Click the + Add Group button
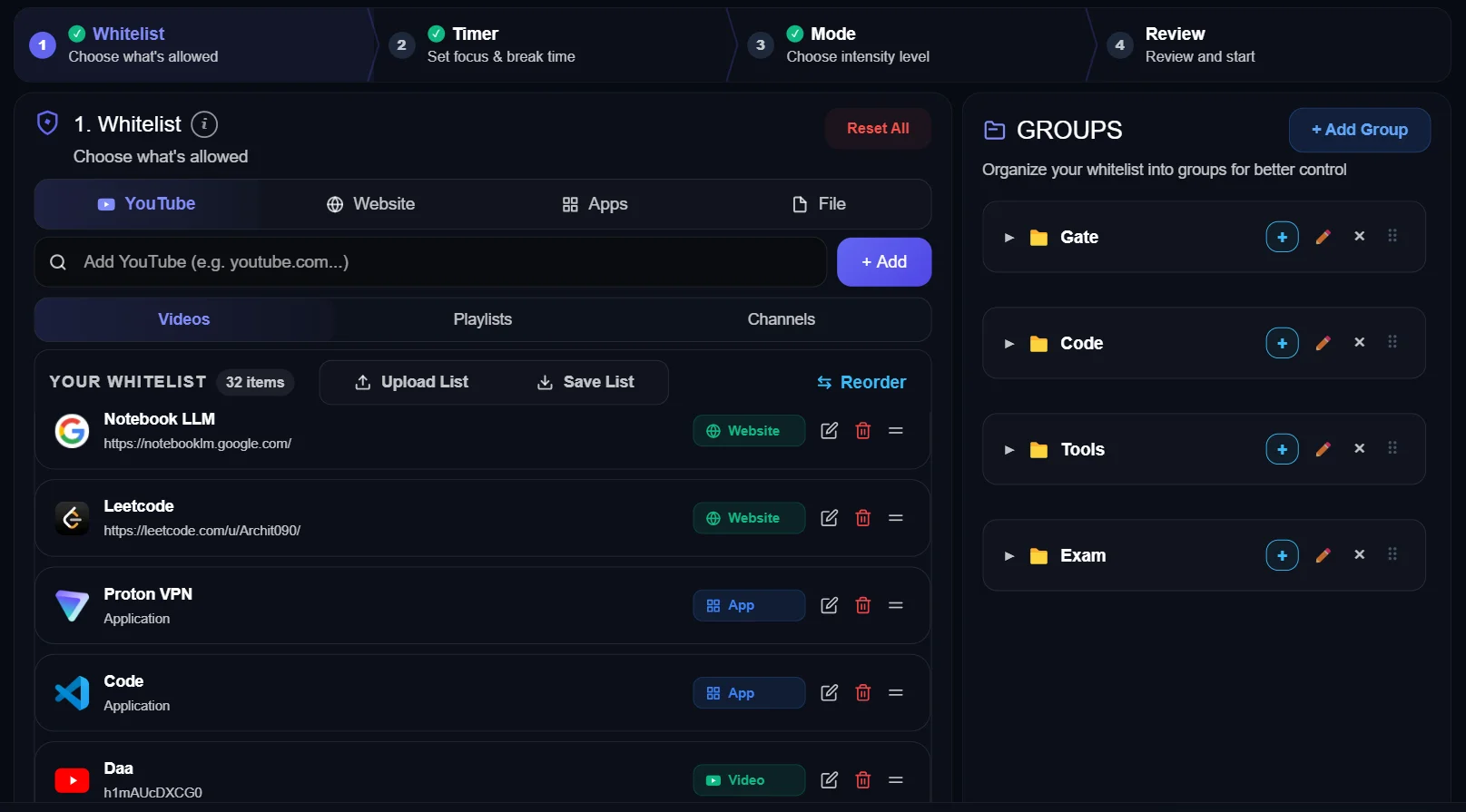The width and height of the screenshot is (1466, 812). point(1360,130)
